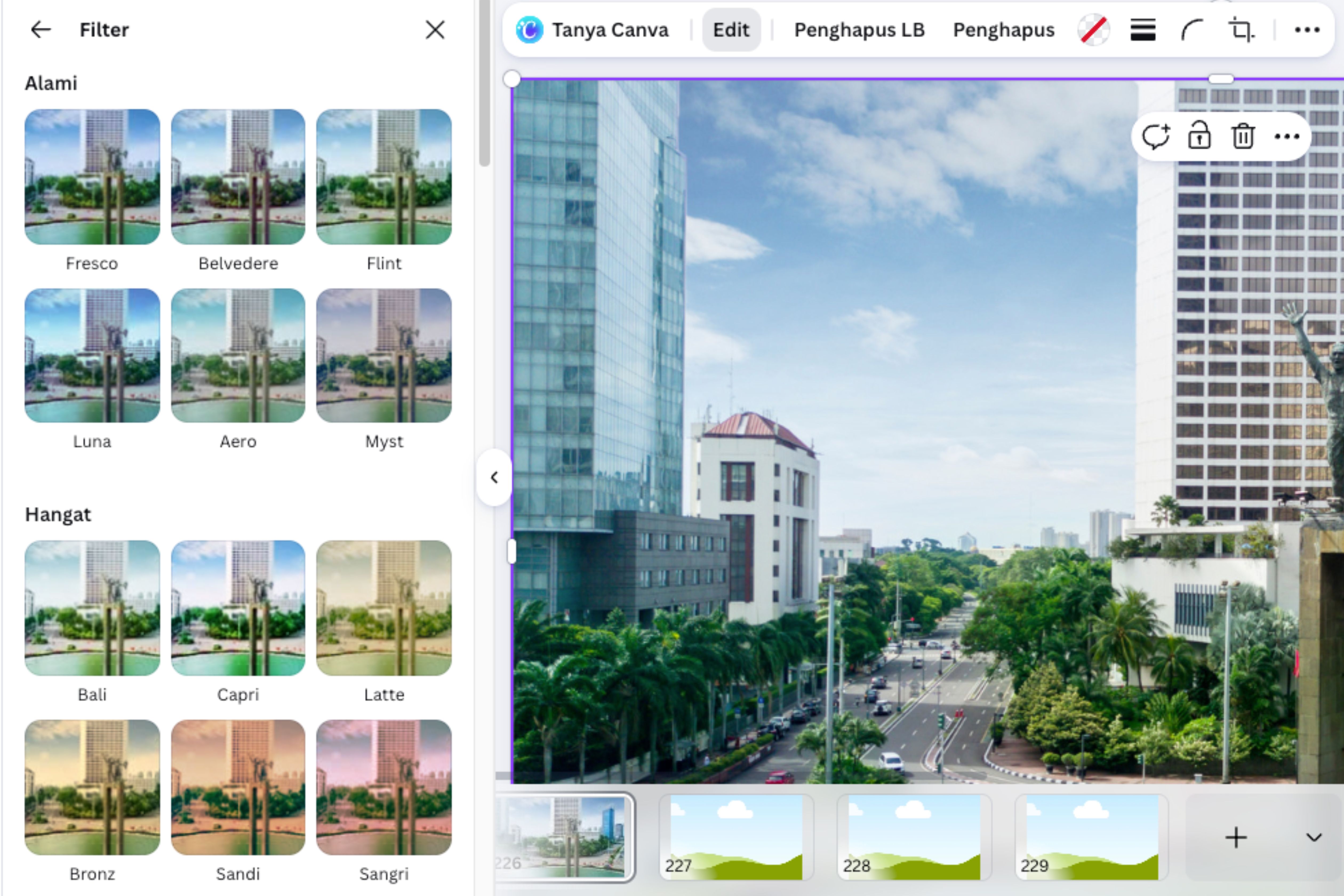Viewport: 1344px width, 896px height.
Task: Select Penghapus LB tool
Action: [859, 30]
